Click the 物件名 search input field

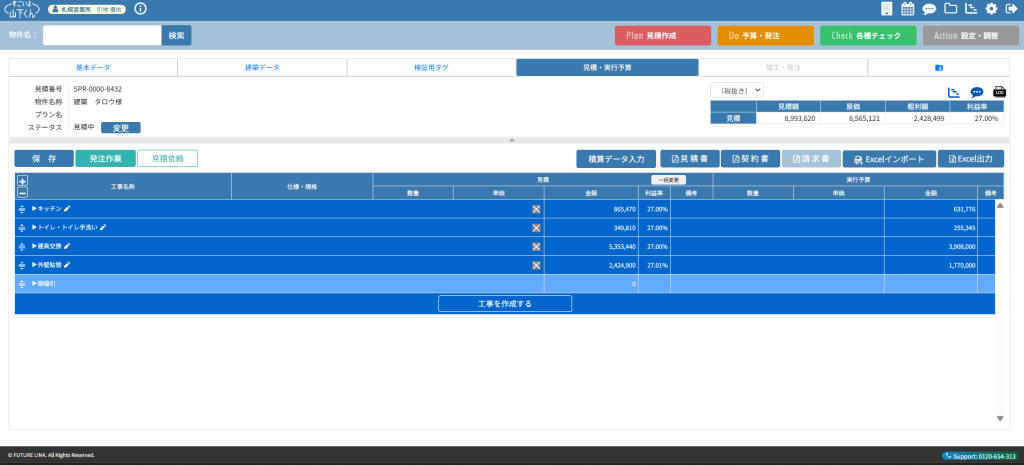click(x=102, y=35)
